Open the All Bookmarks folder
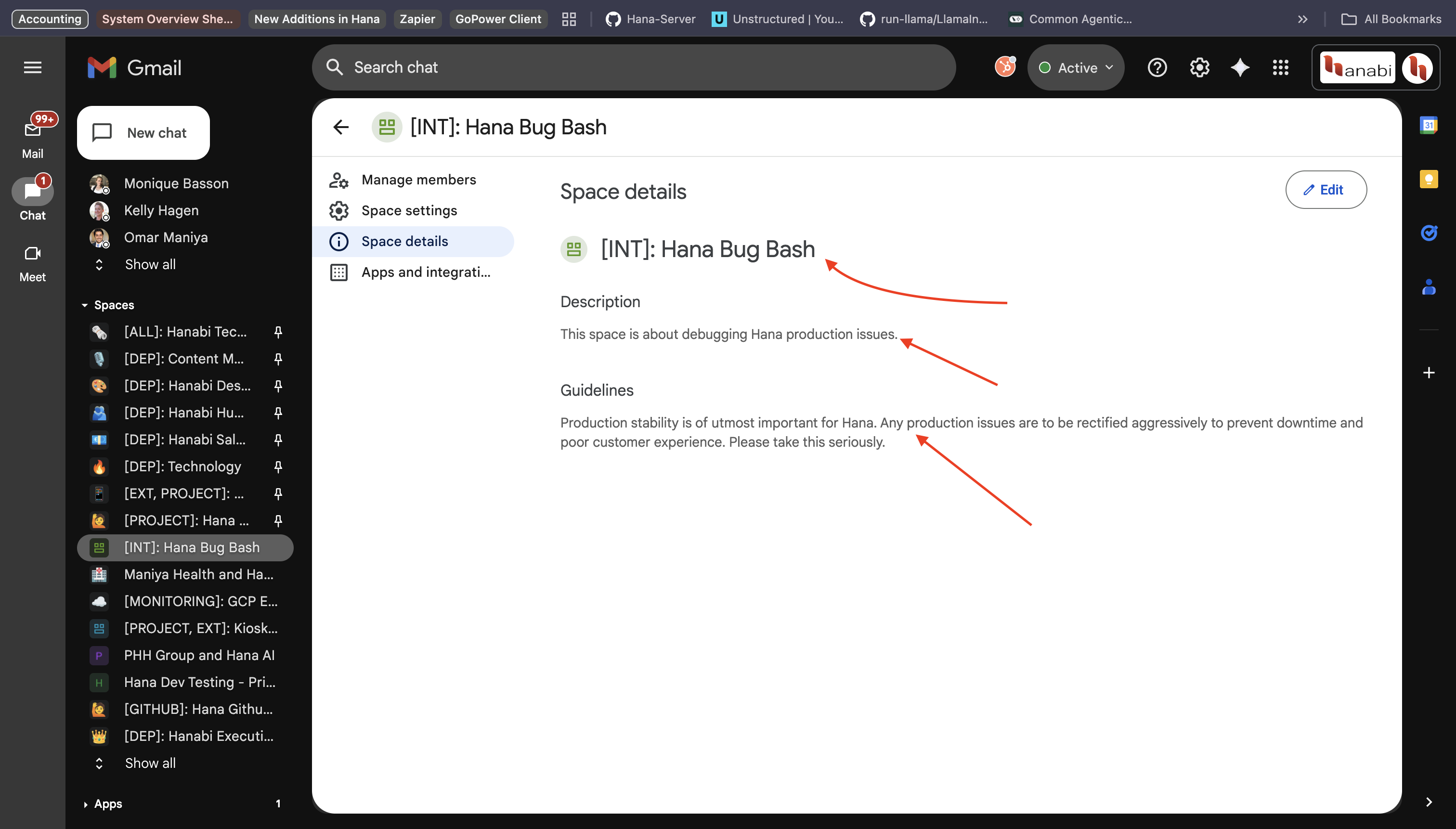This screenshot has width=1456, height=829. 1391,19
